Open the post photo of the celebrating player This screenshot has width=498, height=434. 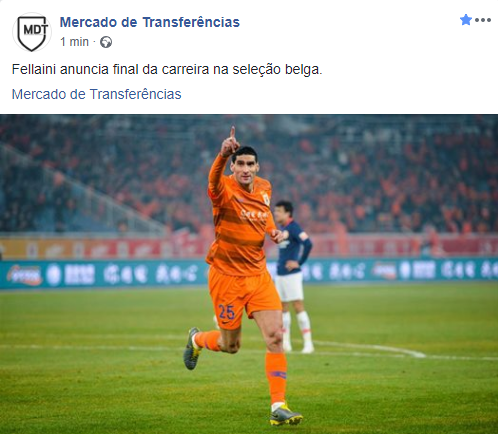point(249,274)
